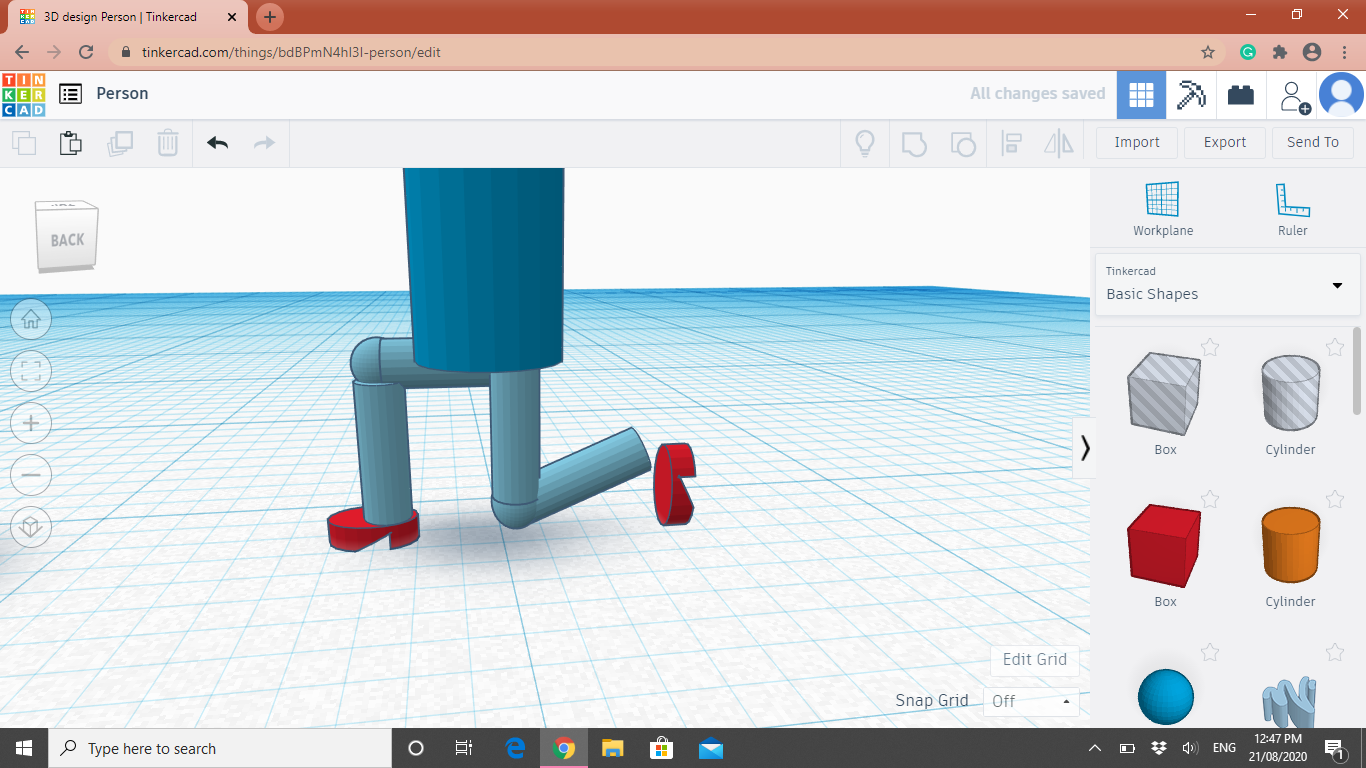Click the Group shapes icon
This screenshot has height=768, width=1366.
point(914,143)
